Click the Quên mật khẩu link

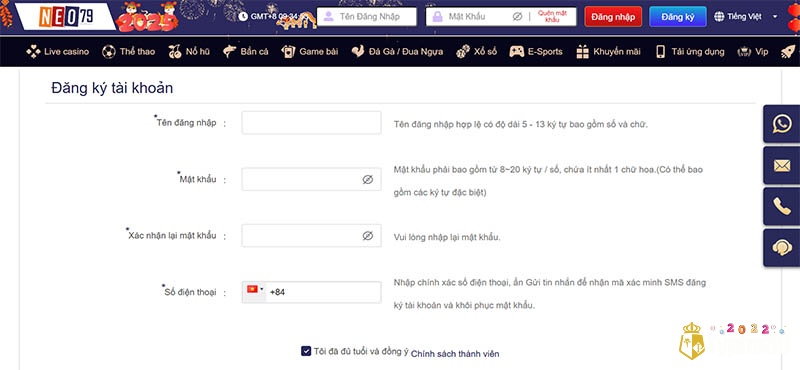(553, 16)
